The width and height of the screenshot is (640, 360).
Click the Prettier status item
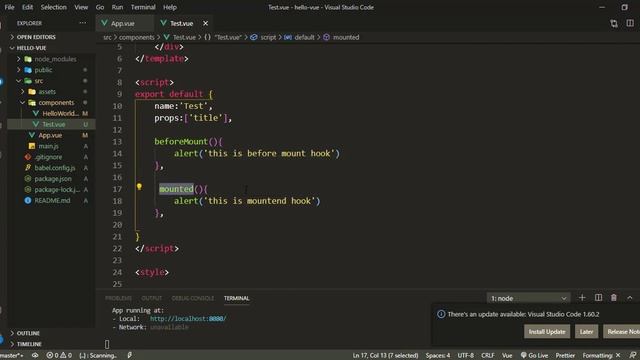tap(565, 356)
